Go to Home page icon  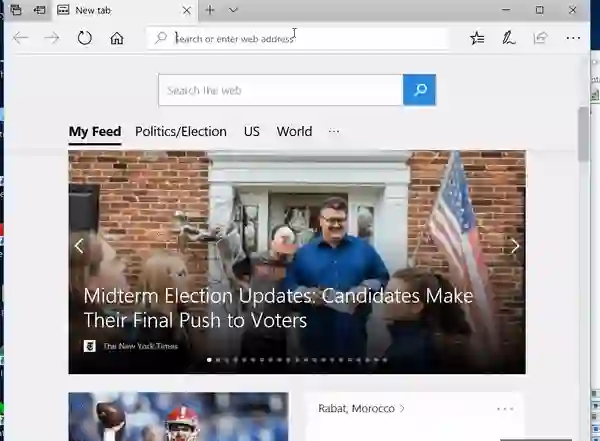(117, 38)
